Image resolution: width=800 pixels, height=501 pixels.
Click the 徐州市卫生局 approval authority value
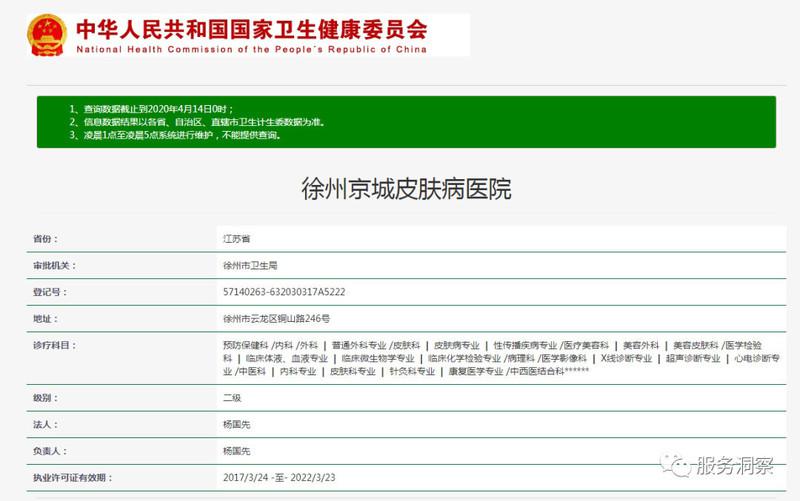click(249, 266)
